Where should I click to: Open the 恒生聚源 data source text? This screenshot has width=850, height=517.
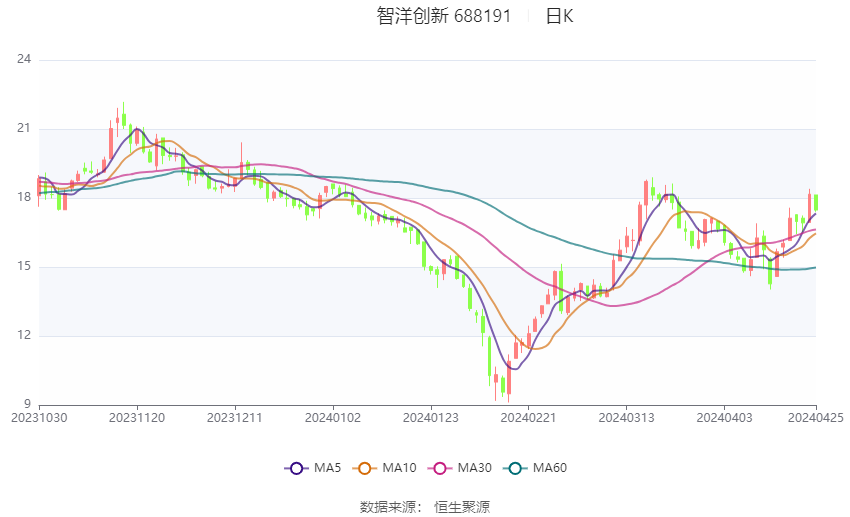[462, 507]
